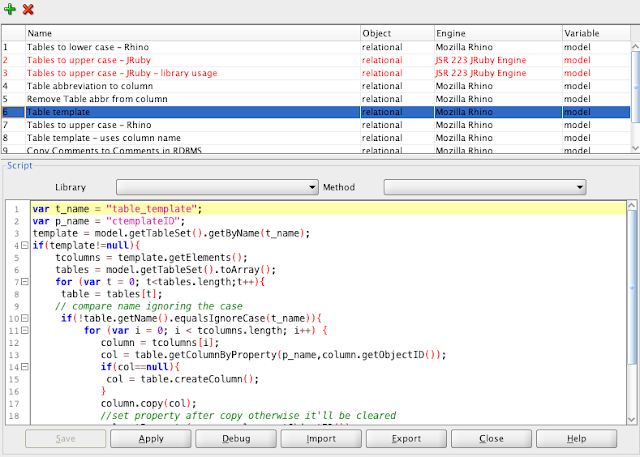640x457 pixels.
Task: Click the code editor vertical scrollbar thumb
Action: click(x=631, y=287)
